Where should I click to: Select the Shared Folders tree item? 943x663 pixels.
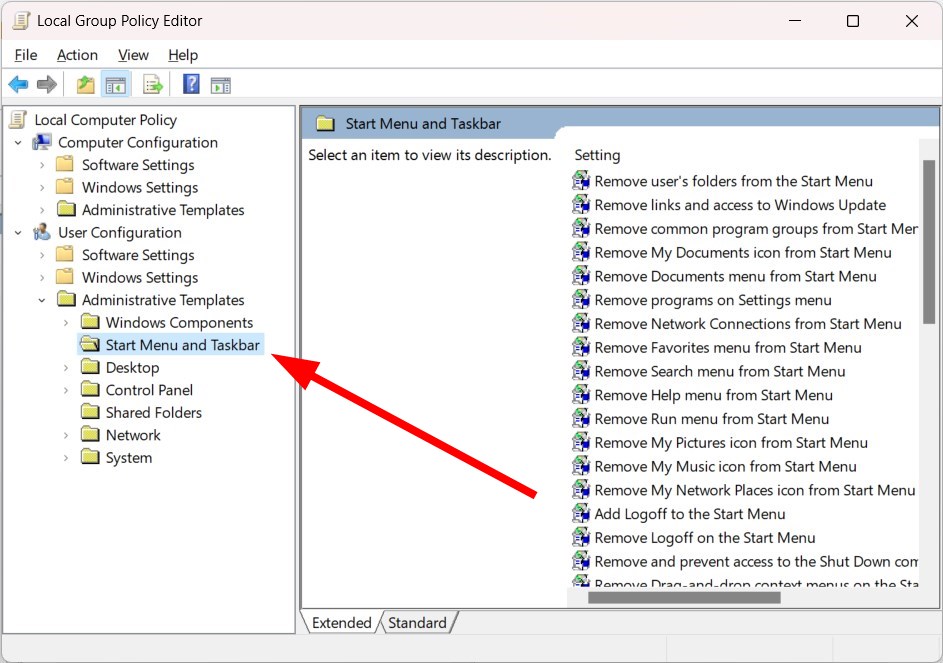pyautogui.click(x=153, y=413)
